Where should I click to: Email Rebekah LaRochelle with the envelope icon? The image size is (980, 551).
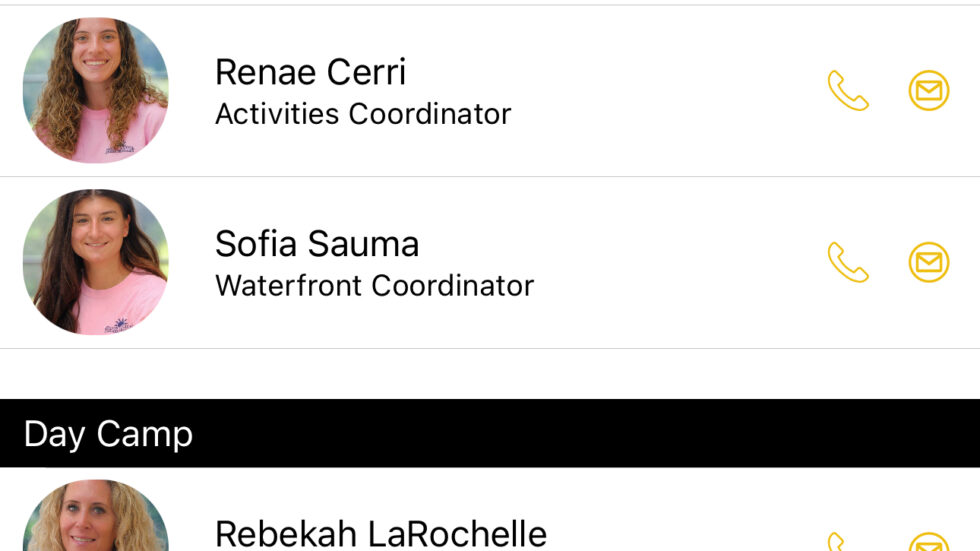click(929, 542)
